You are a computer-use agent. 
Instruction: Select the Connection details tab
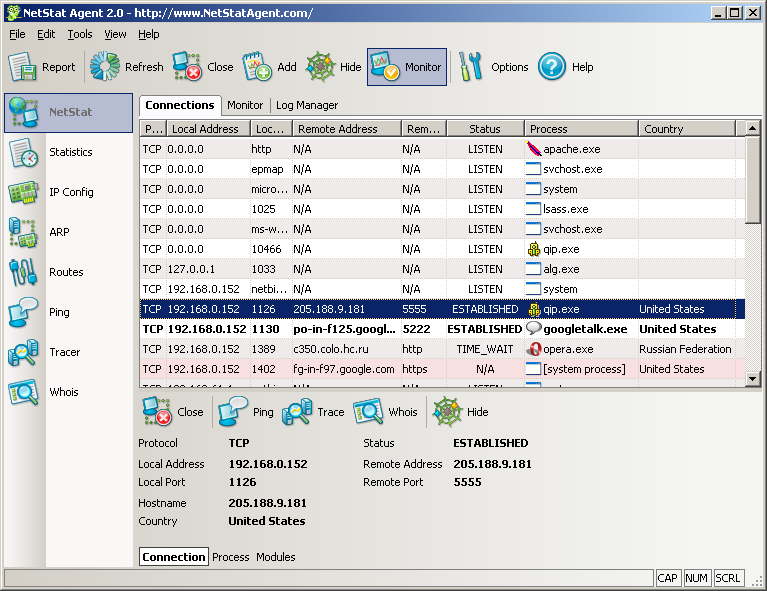[x=174, y=557]
